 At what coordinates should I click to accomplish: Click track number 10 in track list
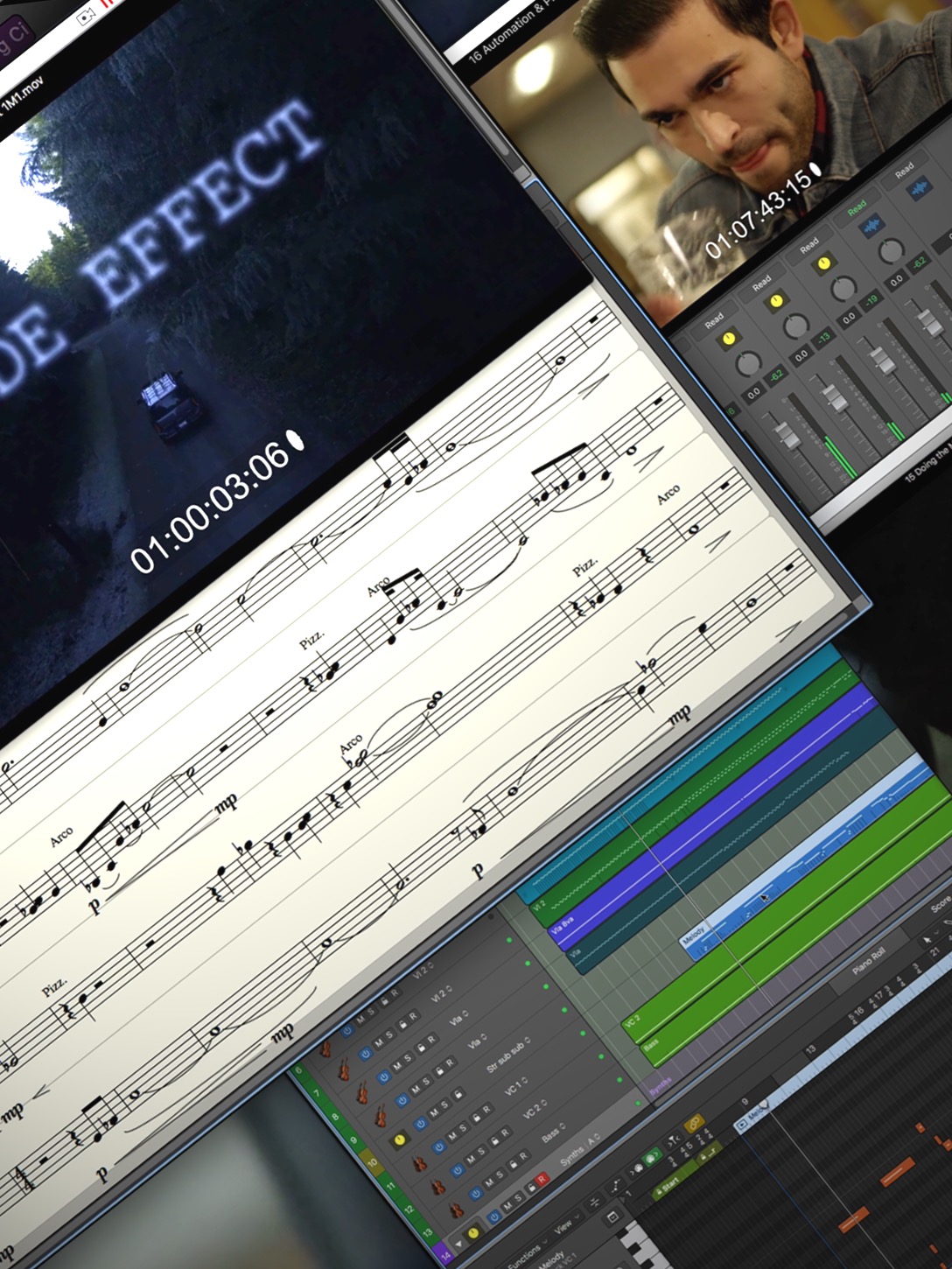[x=373, y=1162]
